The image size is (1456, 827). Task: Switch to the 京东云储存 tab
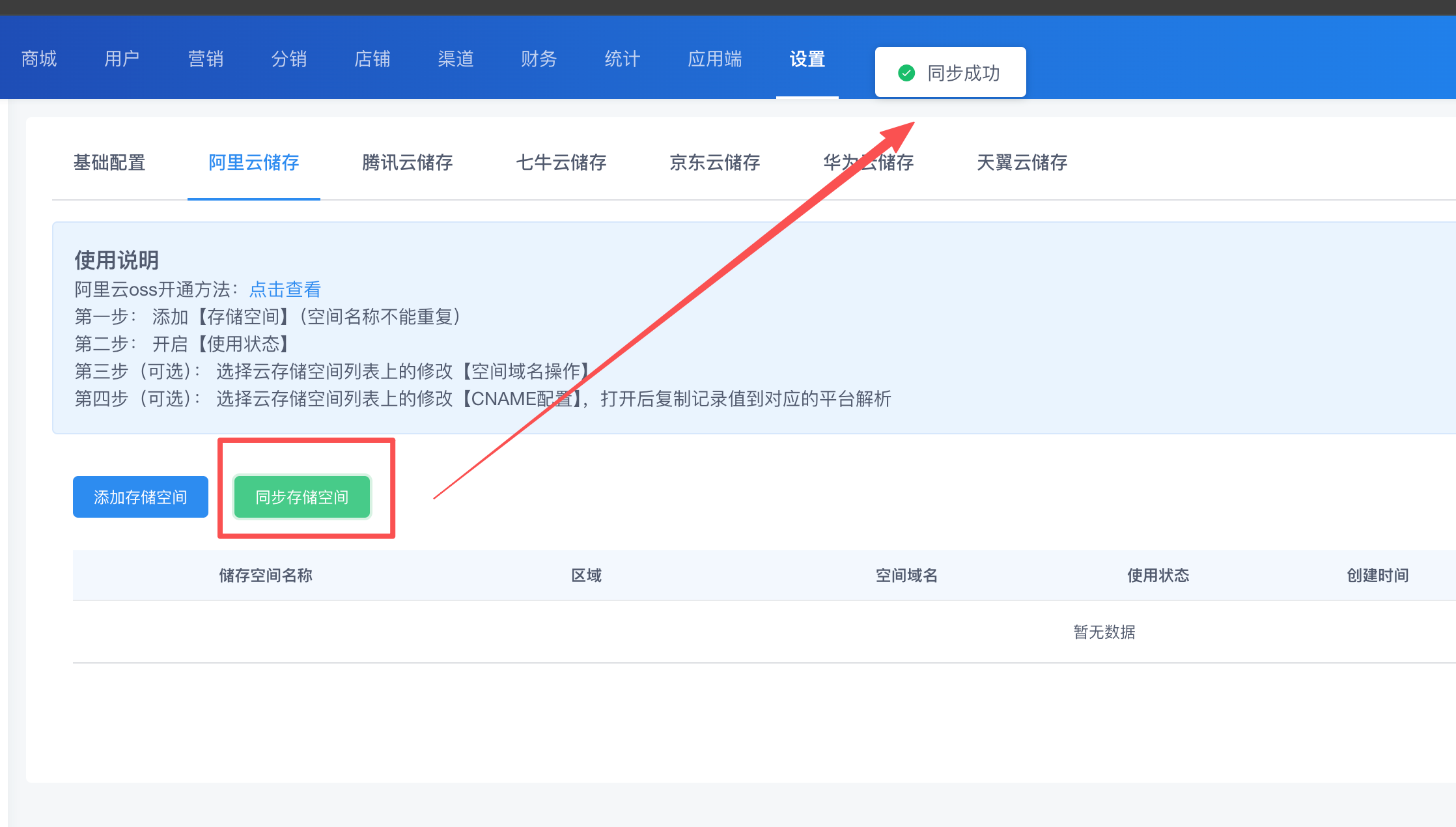[x=715, y=162]
